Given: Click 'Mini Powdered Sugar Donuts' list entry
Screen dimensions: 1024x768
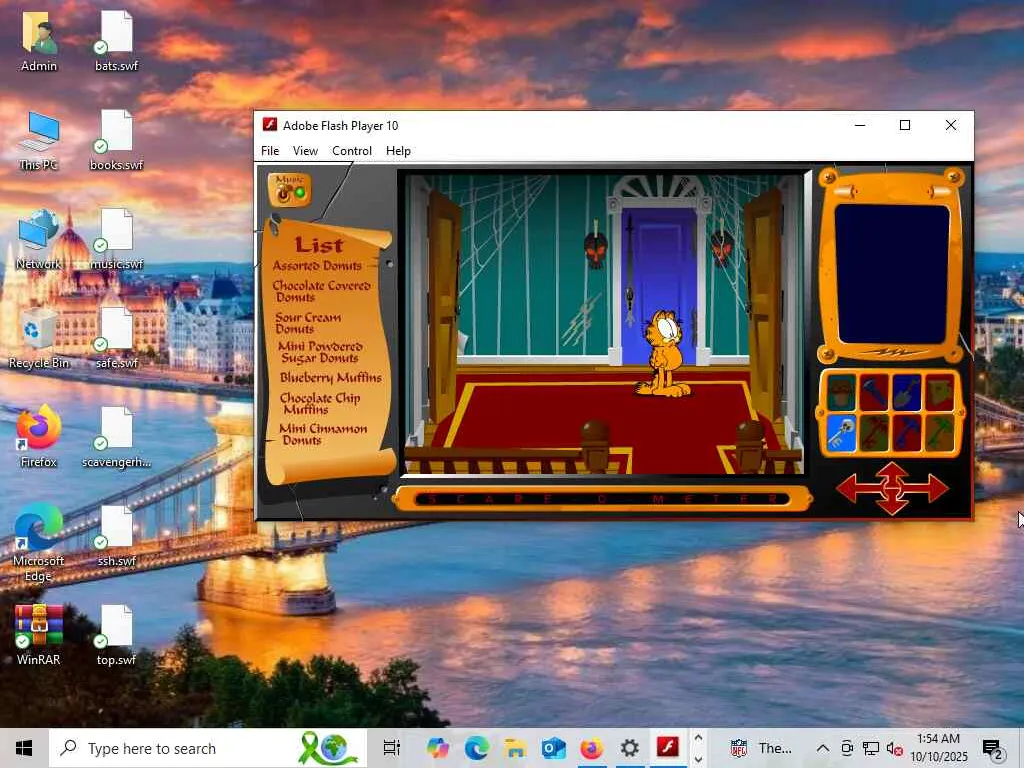Looking at the screenshot, I should 320,352.
